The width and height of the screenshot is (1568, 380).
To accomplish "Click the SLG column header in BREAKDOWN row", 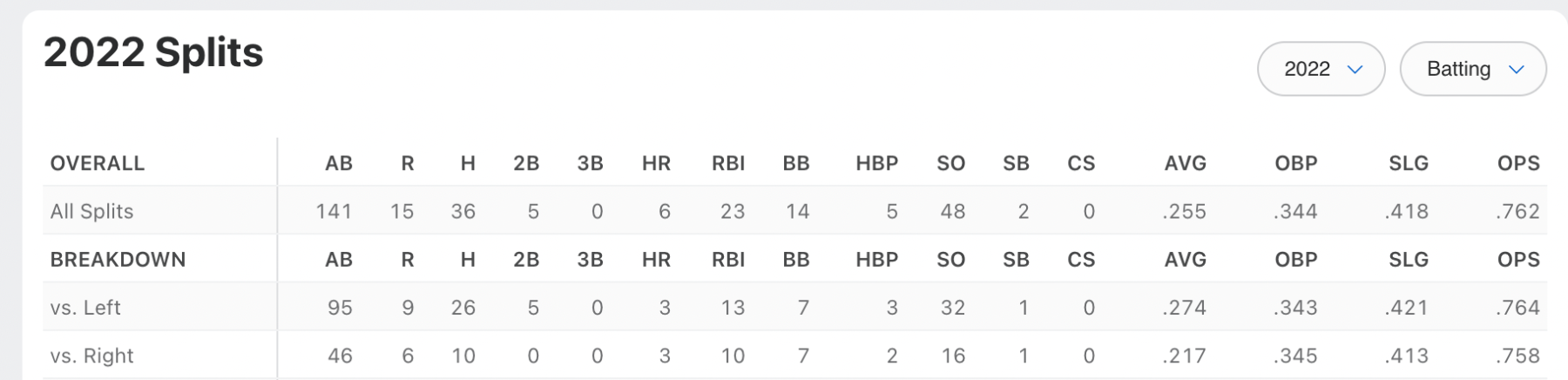I will tap(1409, 260).
